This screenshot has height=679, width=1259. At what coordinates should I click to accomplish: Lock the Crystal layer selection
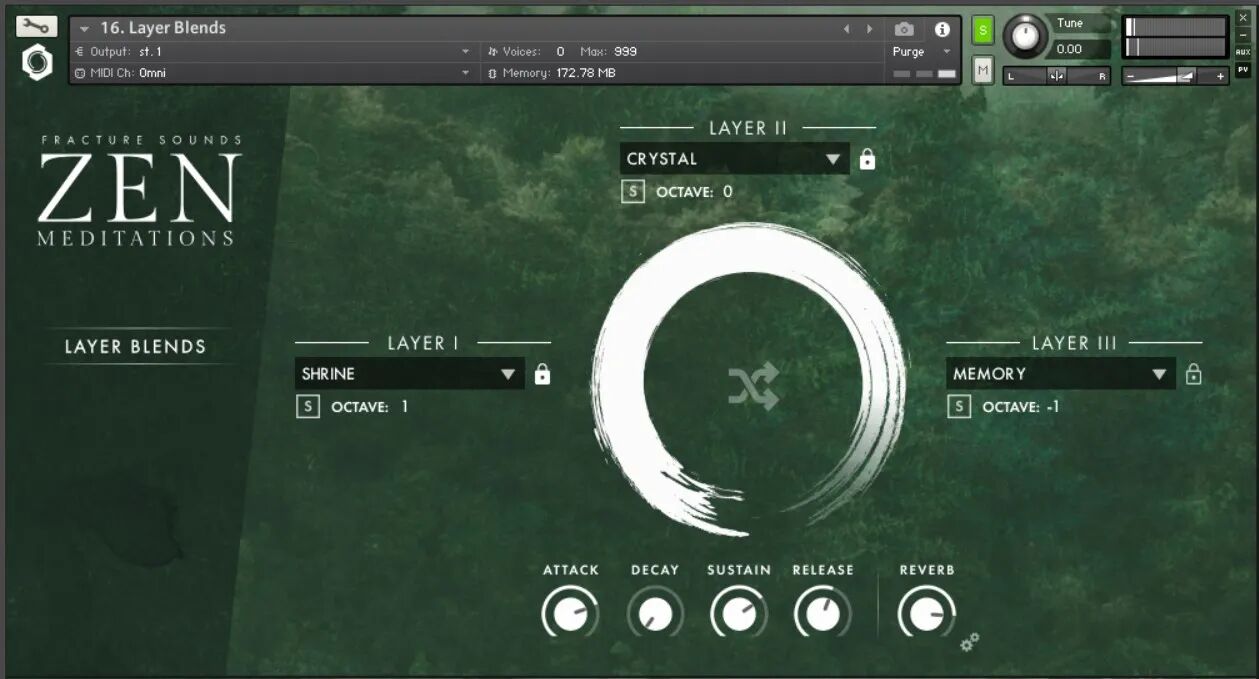click(x=866, y=158)
